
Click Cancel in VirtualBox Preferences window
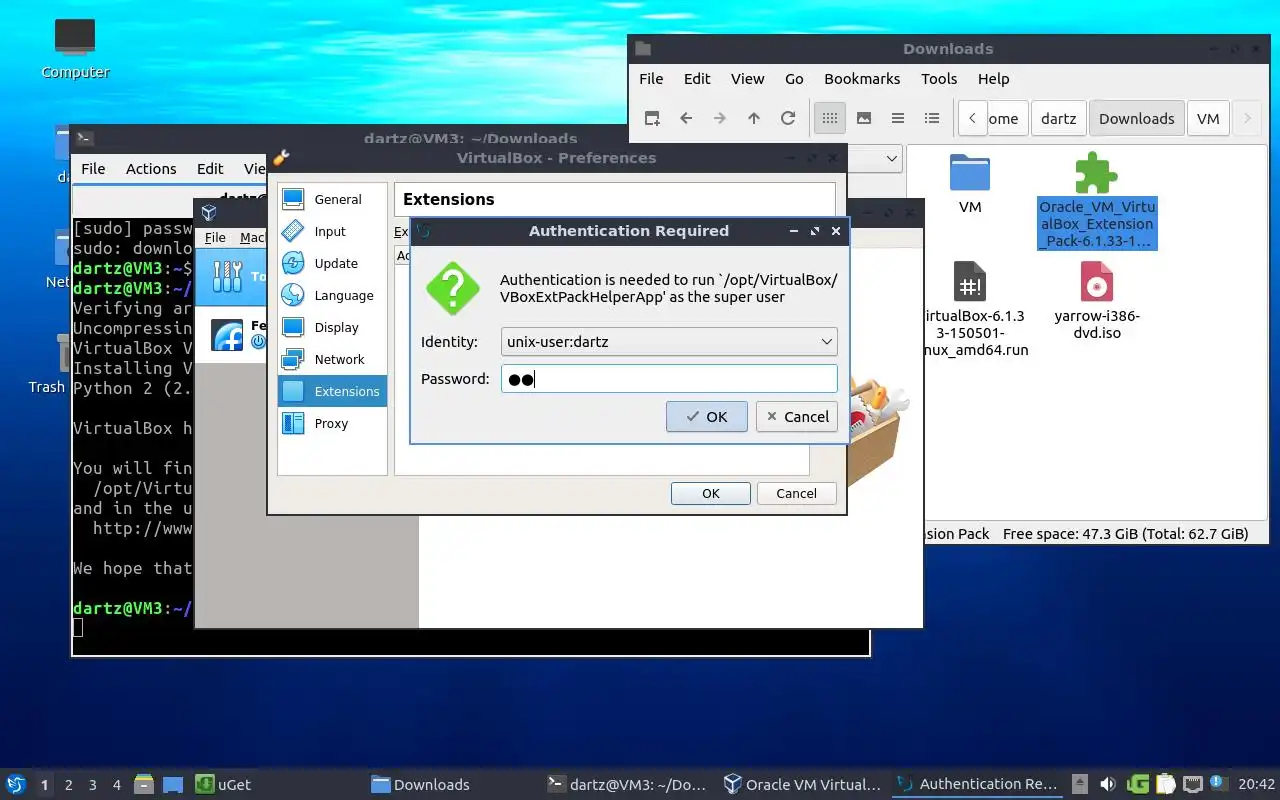(x=796, y=493)
